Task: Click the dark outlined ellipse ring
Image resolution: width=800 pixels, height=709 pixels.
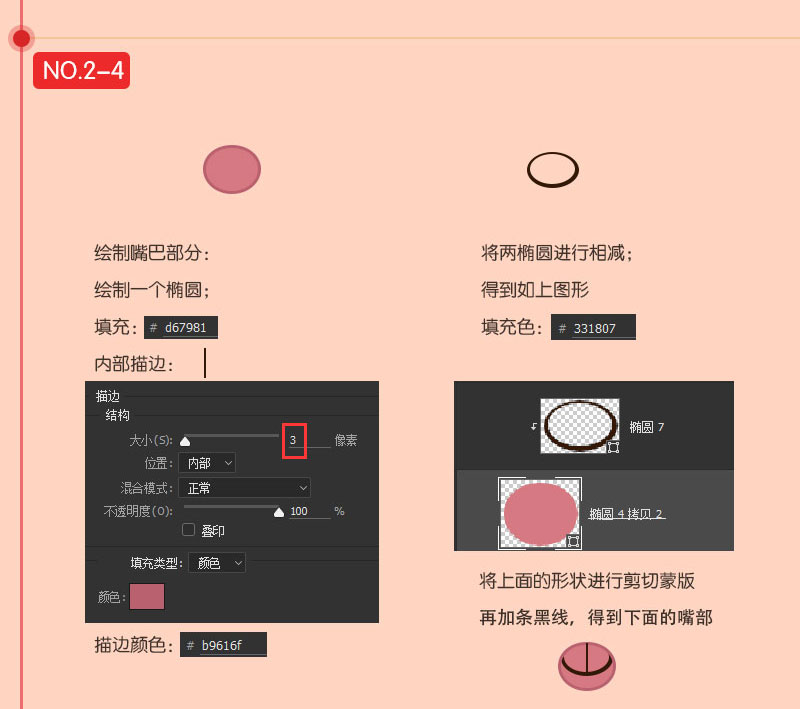Action: 553,170
